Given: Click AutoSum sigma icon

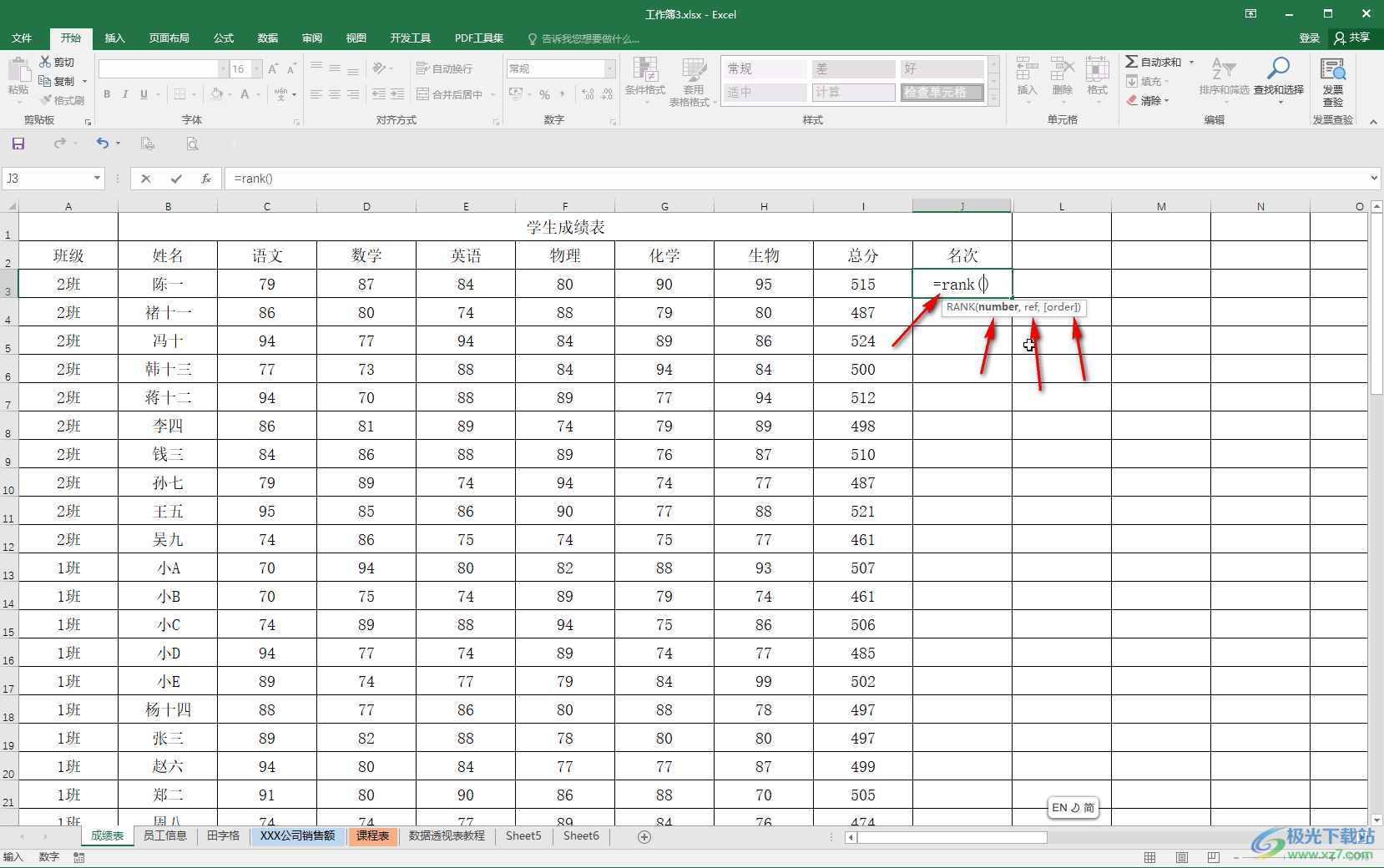Looking at the screenshot, I should [x=1131, y=62].
